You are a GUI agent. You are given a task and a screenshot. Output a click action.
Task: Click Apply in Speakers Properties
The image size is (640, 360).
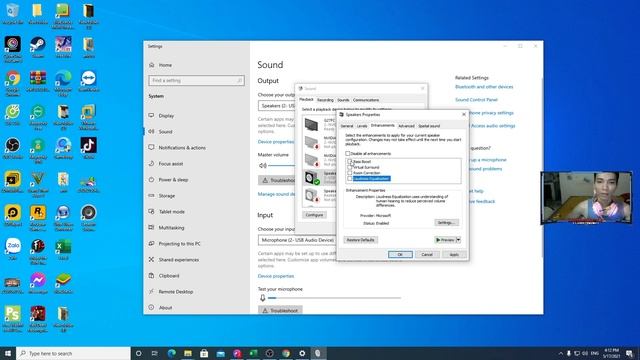(x=454, y=255)
